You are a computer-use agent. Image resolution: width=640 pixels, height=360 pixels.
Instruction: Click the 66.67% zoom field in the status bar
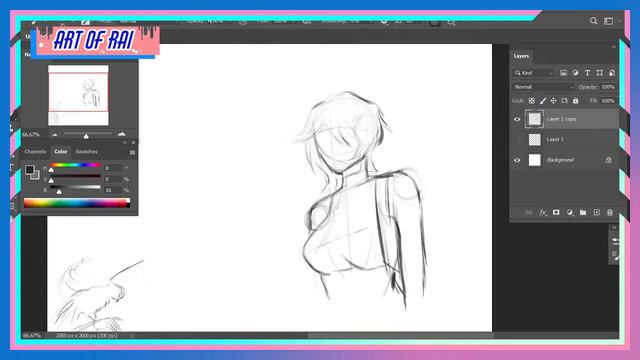click(x=32, y=336)
